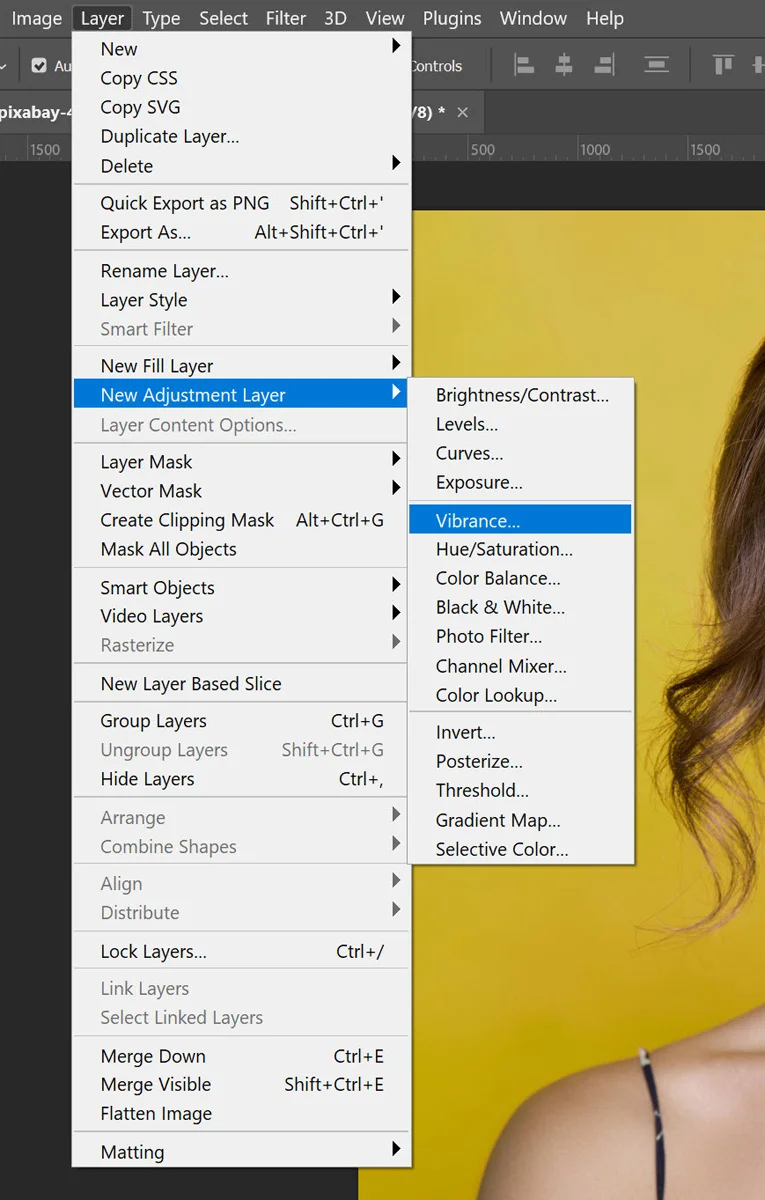The width and height of the screenshot is (765, 1200).
Task: Open the Plugins menu
Action: tap(452, 18)
